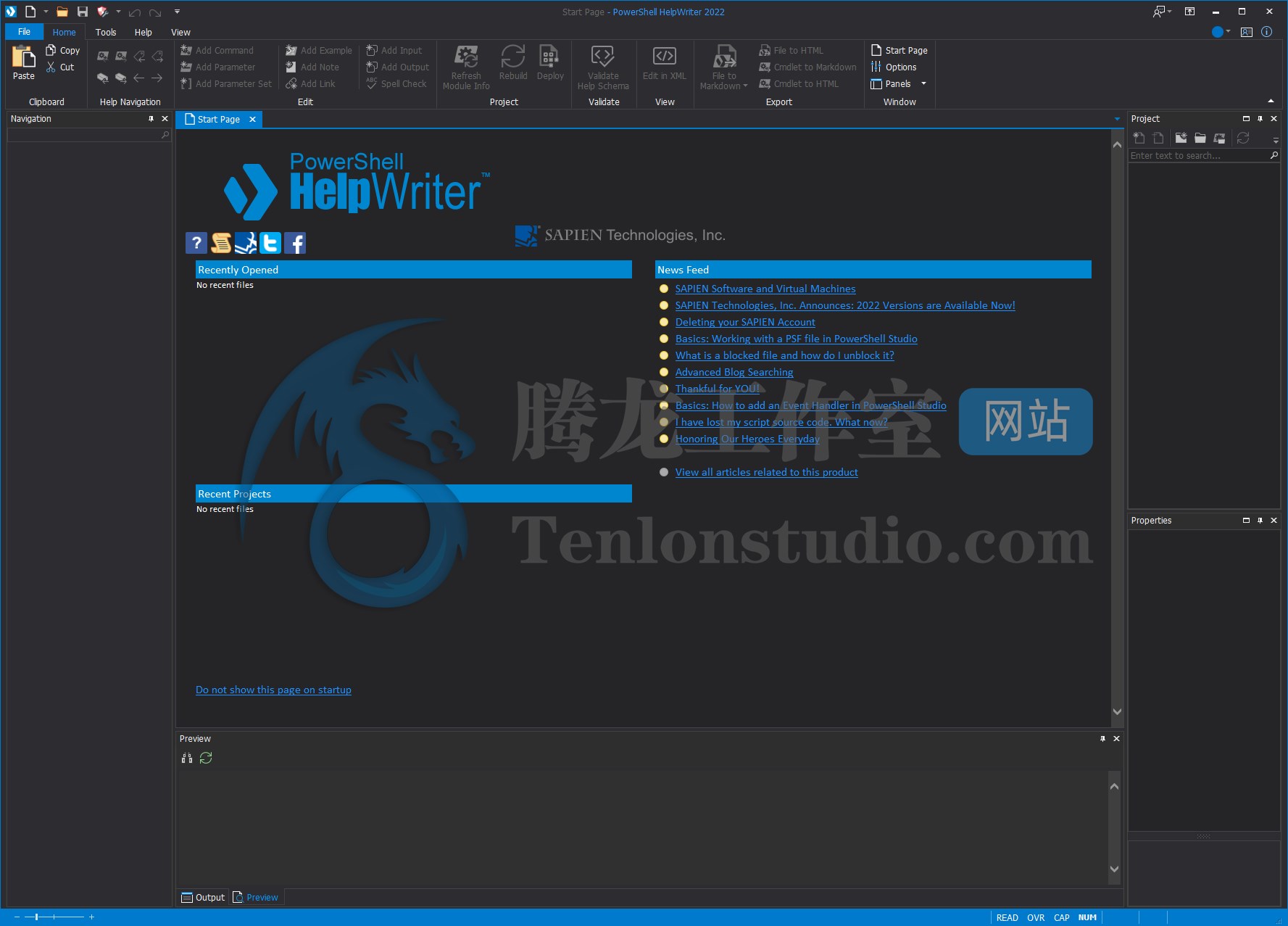Click File to HTML export
This screenshot has width=1288, height=926.
click(x=791, y=50)
